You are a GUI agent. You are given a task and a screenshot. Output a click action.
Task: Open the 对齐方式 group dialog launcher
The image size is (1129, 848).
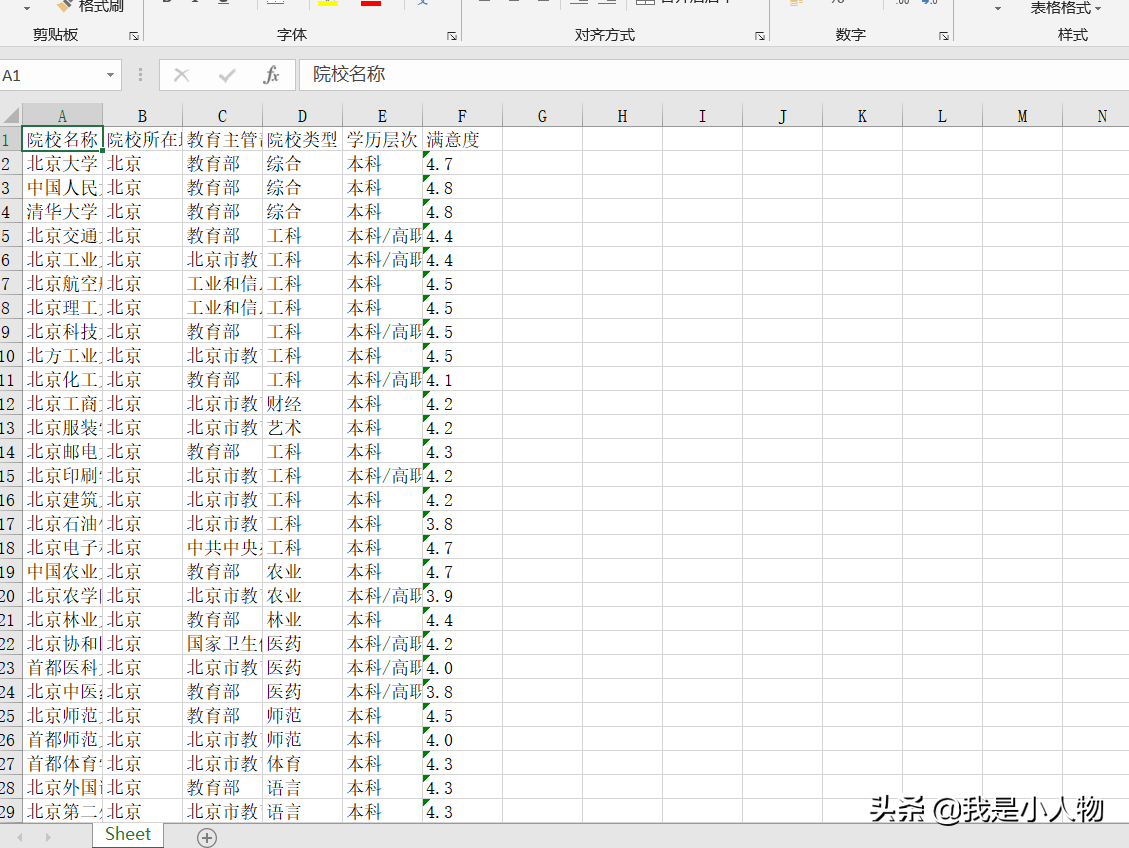(x=760, y=35)
